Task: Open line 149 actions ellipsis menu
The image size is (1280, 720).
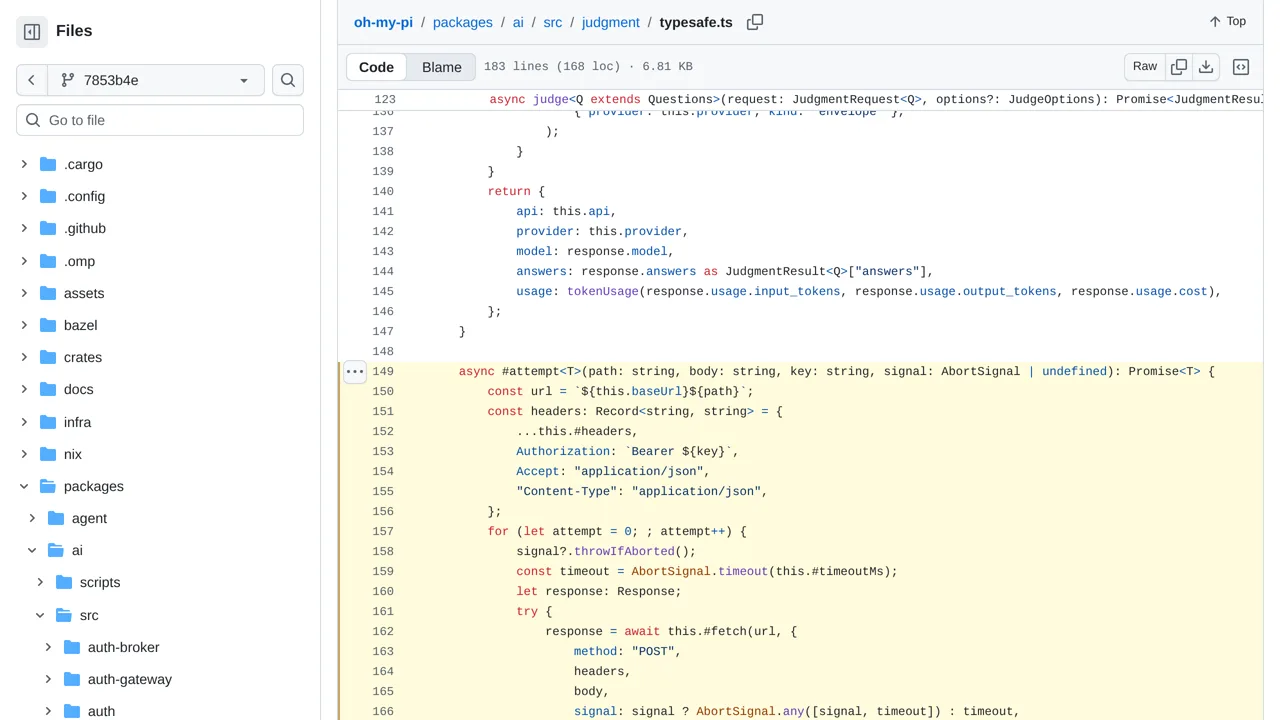Action: tap(355, 371)
